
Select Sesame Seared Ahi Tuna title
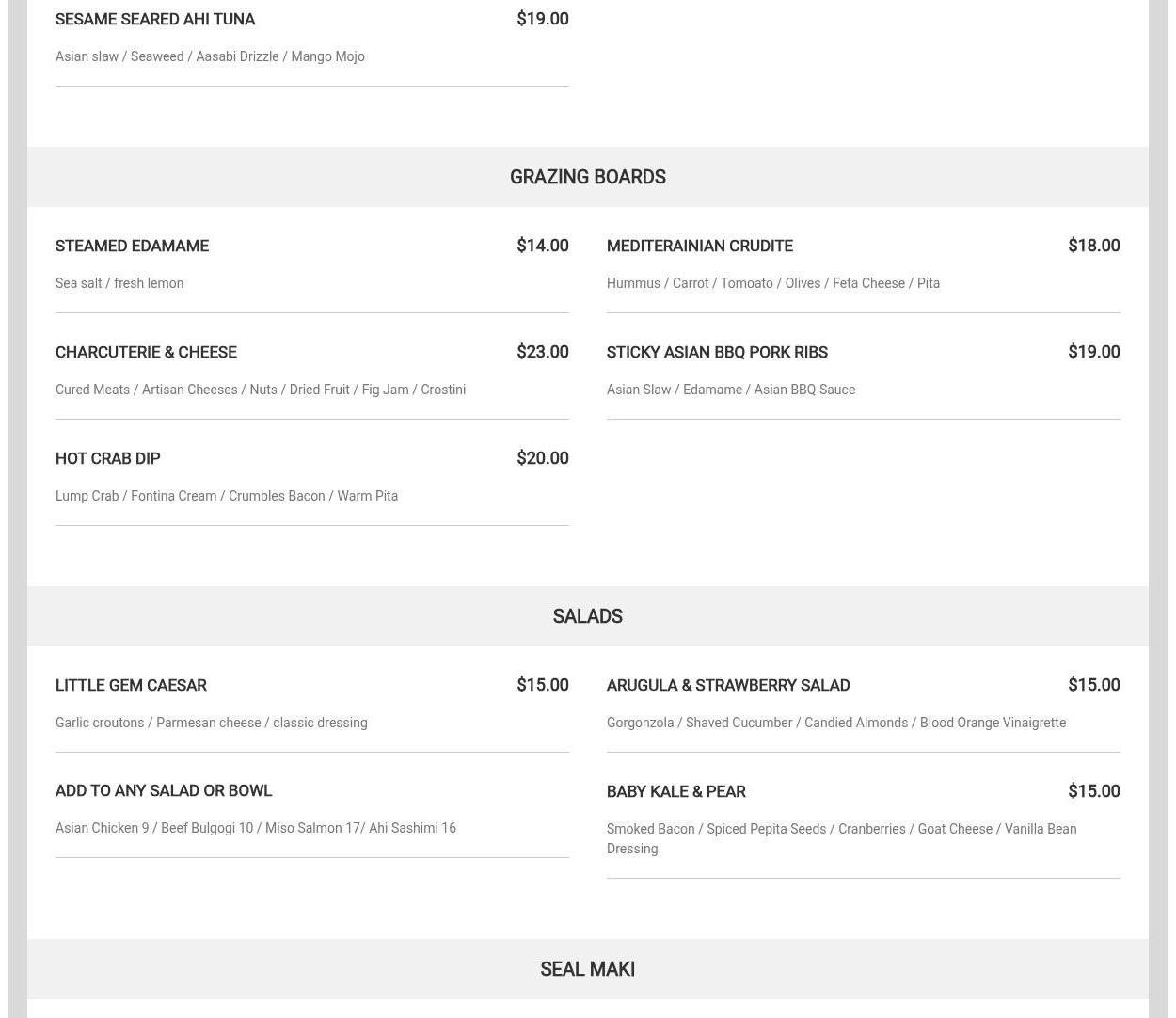tap(155, 19)
